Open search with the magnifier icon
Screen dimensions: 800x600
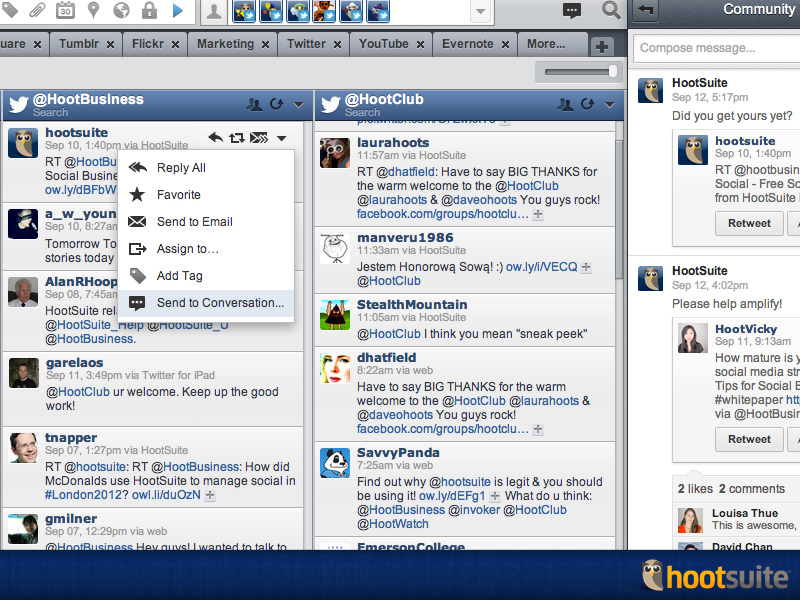[611, 11]
